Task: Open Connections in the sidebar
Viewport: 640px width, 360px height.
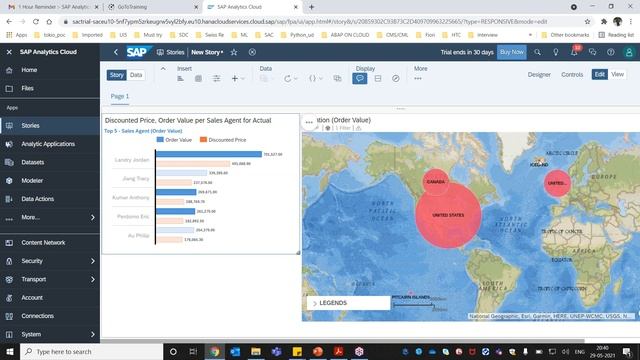Action: tap(50, 316)
